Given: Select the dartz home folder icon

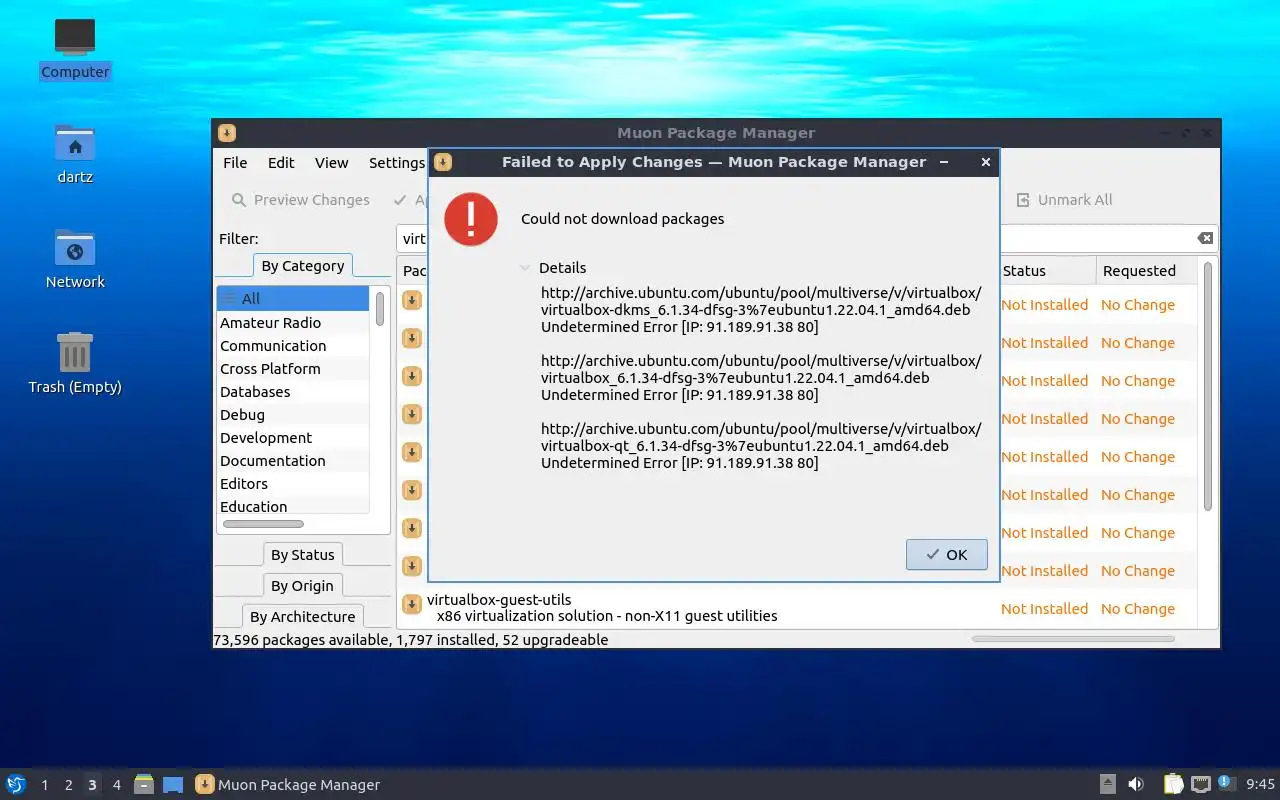Looking at the screenshot, I should click(75, 154).
